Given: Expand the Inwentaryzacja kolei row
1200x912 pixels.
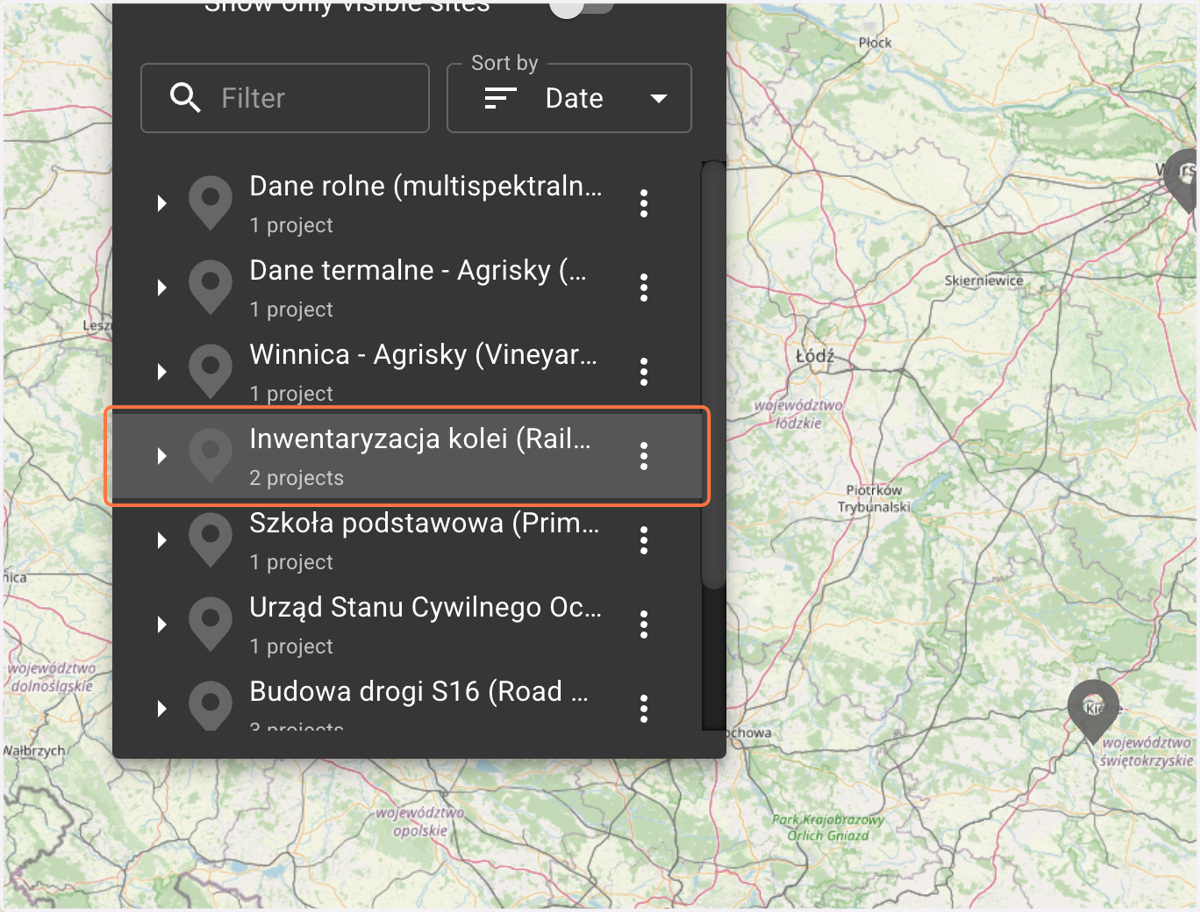Looking at the screenshot, I should [162, 456].
